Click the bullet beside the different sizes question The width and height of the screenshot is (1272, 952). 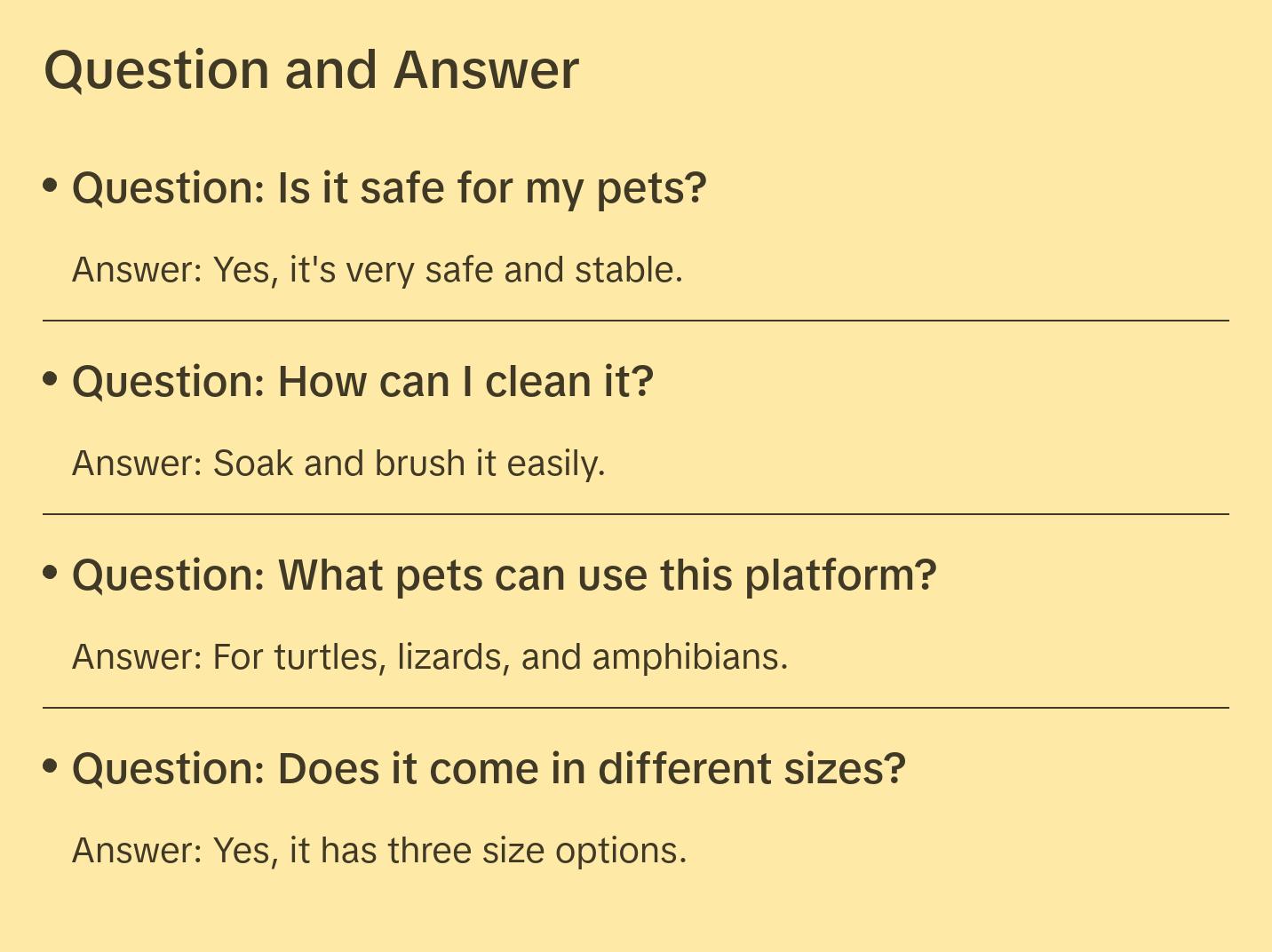tap(51, 766)
